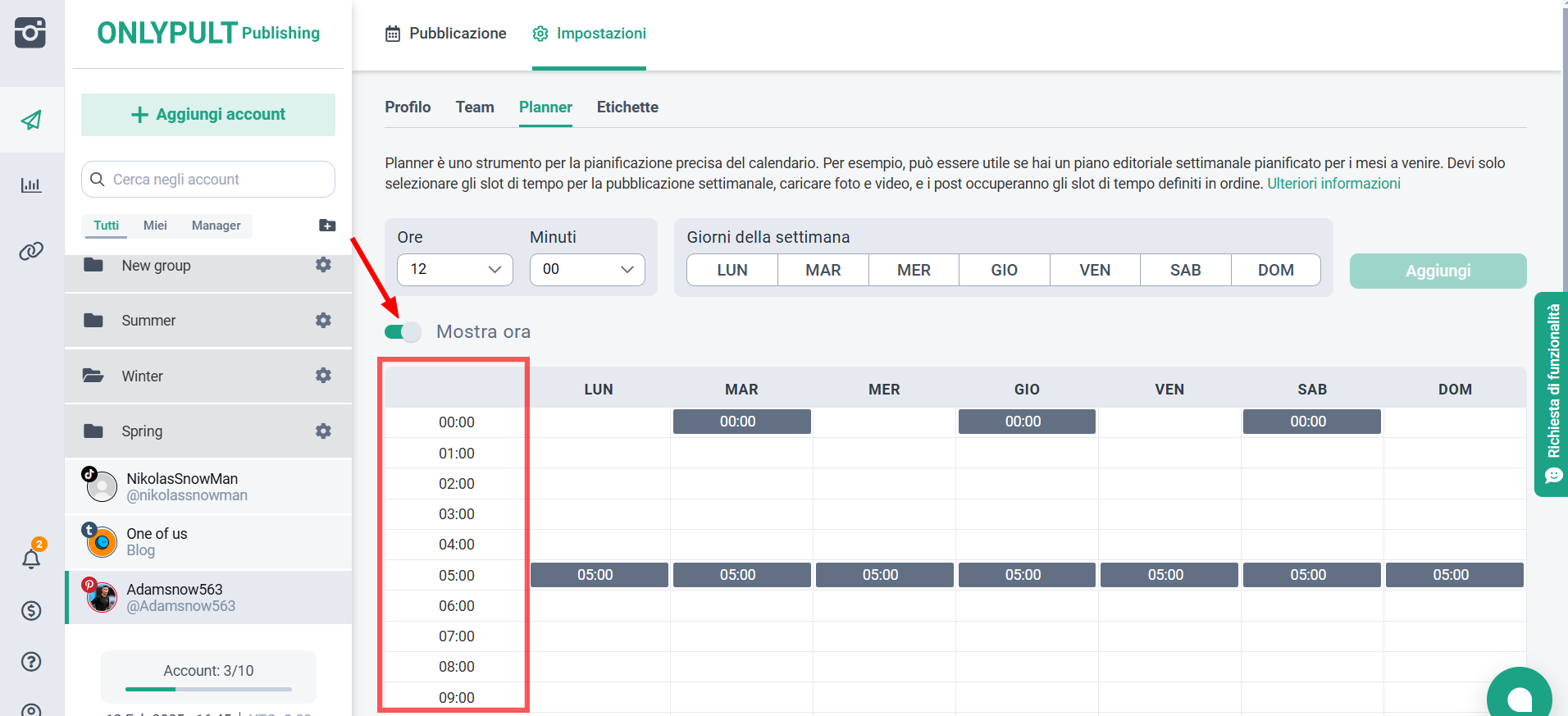Open notifications bell icon
This screenshot has width=1568, height=716.
(31, 559)
